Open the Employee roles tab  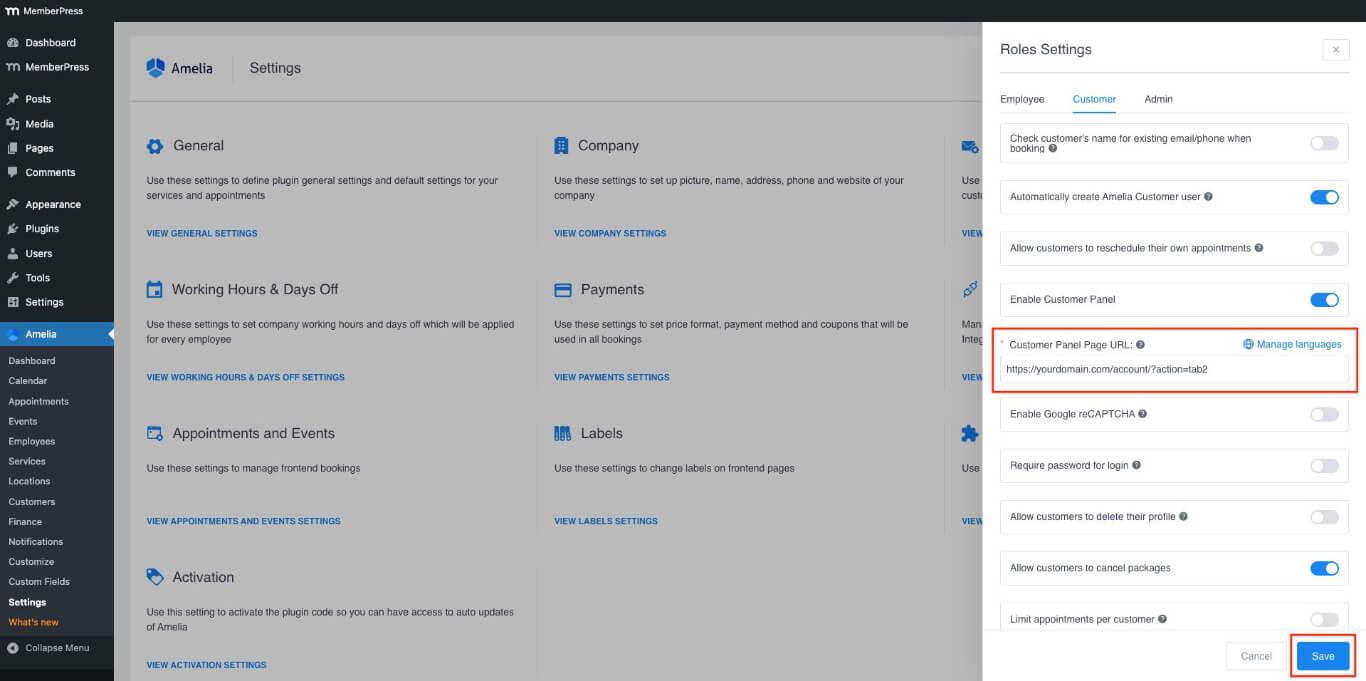[x=1022, y=99]
